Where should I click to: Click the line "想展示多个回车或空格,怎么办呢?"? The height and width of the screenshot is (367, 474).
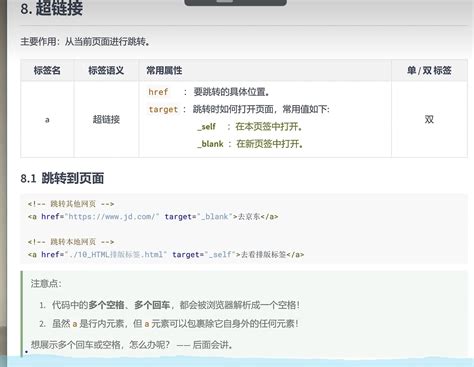101,345
